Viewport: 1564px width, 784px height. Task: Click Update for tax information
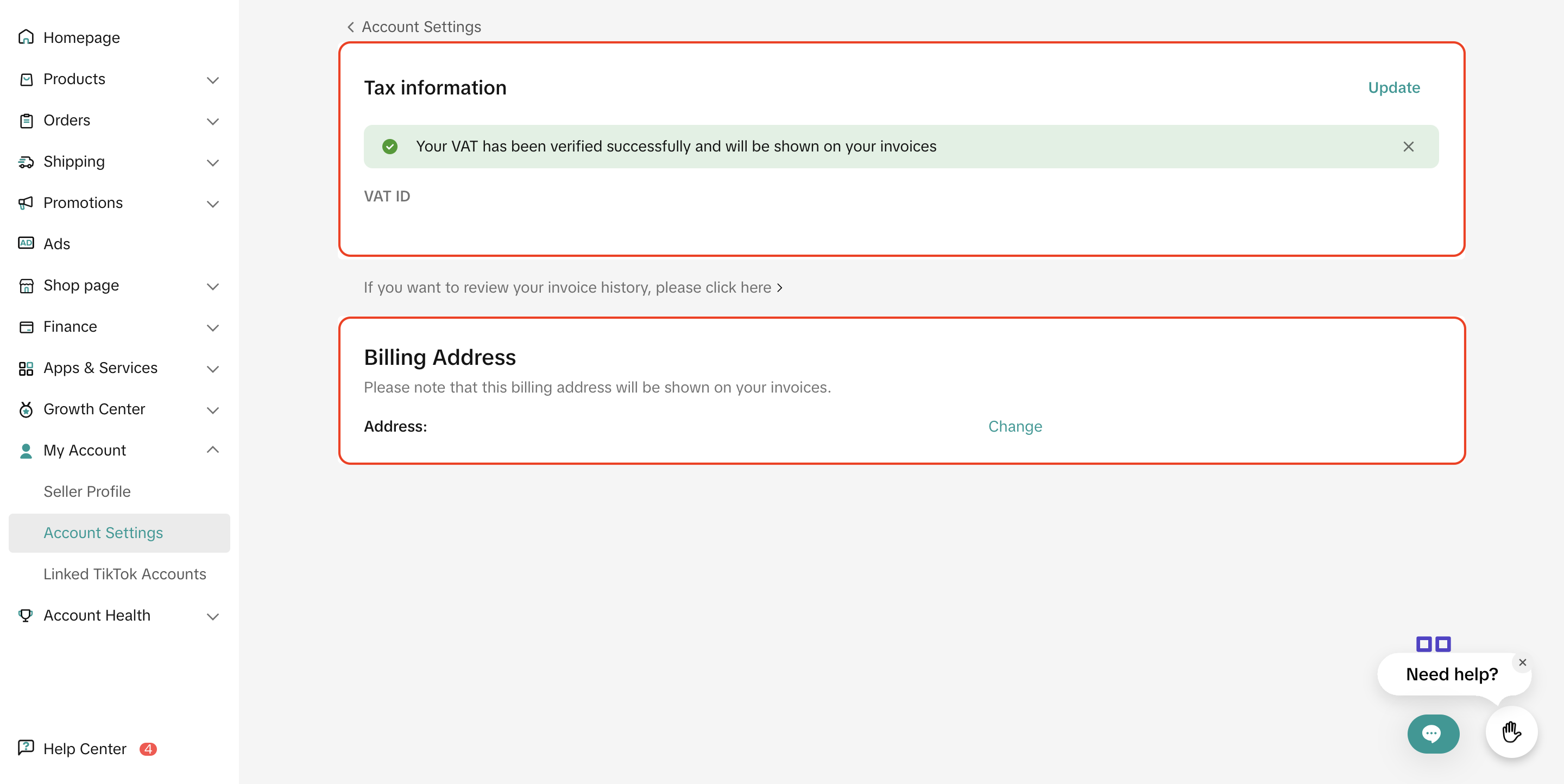[x=1393, y=88]
